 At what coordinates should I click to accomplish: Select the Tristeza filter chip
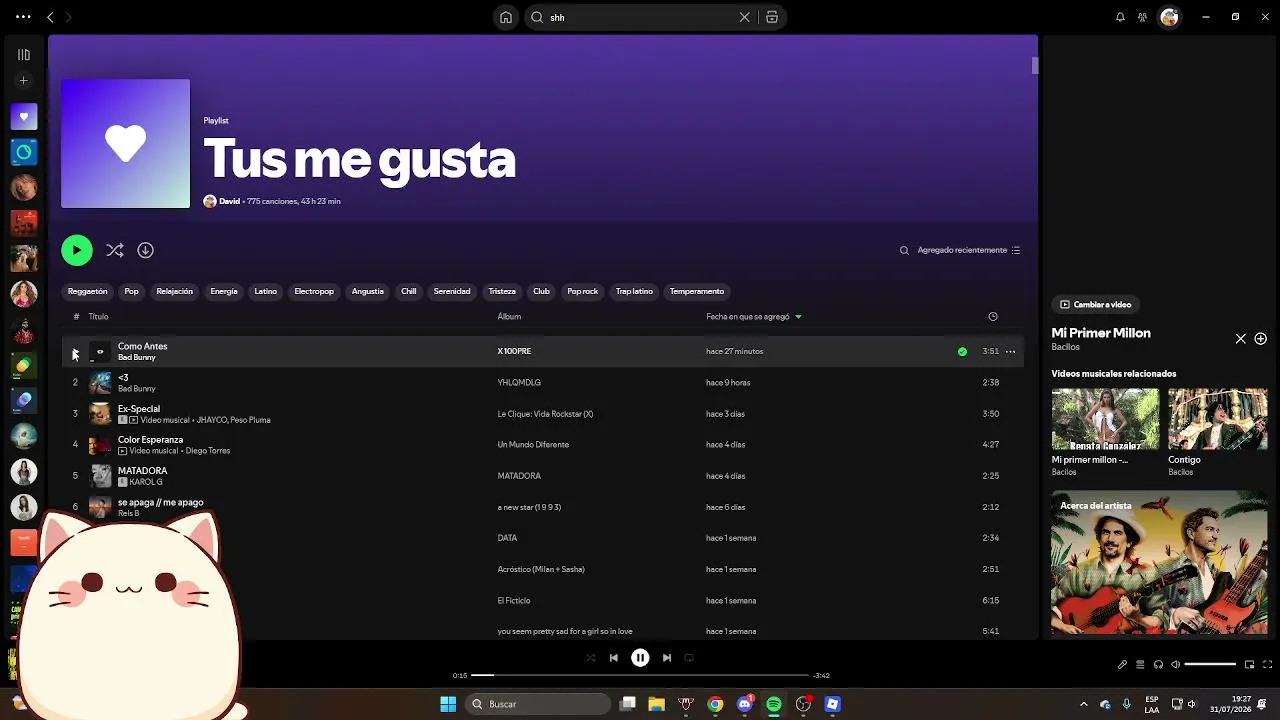point(502,291)
